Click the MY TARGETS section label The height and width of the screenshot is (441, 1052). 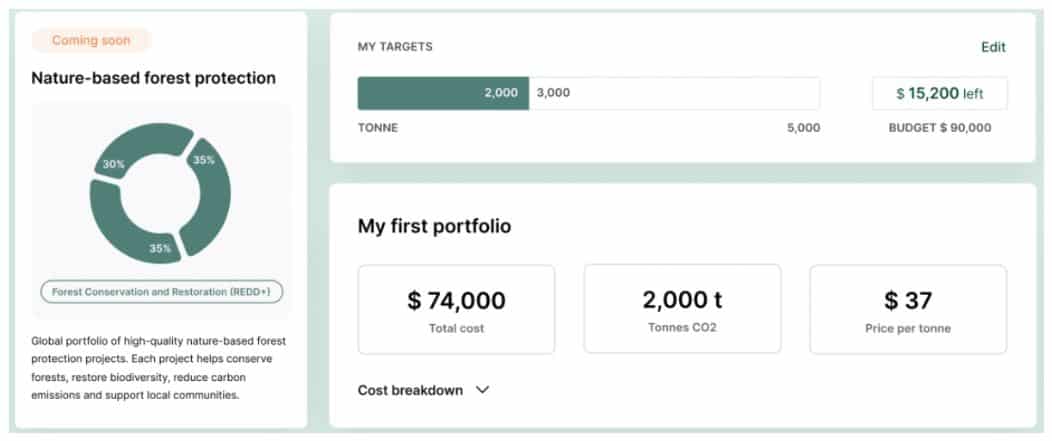[x=395, y=47]
